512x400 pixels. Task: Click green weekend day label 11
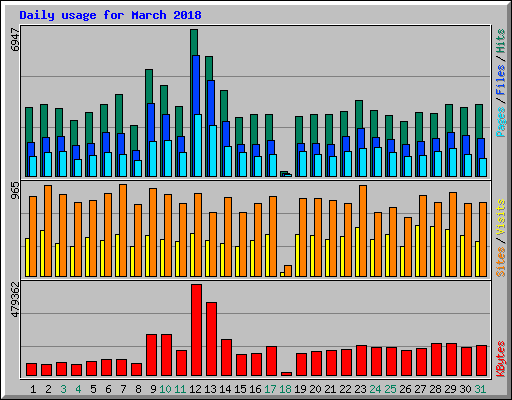[180, 389]
